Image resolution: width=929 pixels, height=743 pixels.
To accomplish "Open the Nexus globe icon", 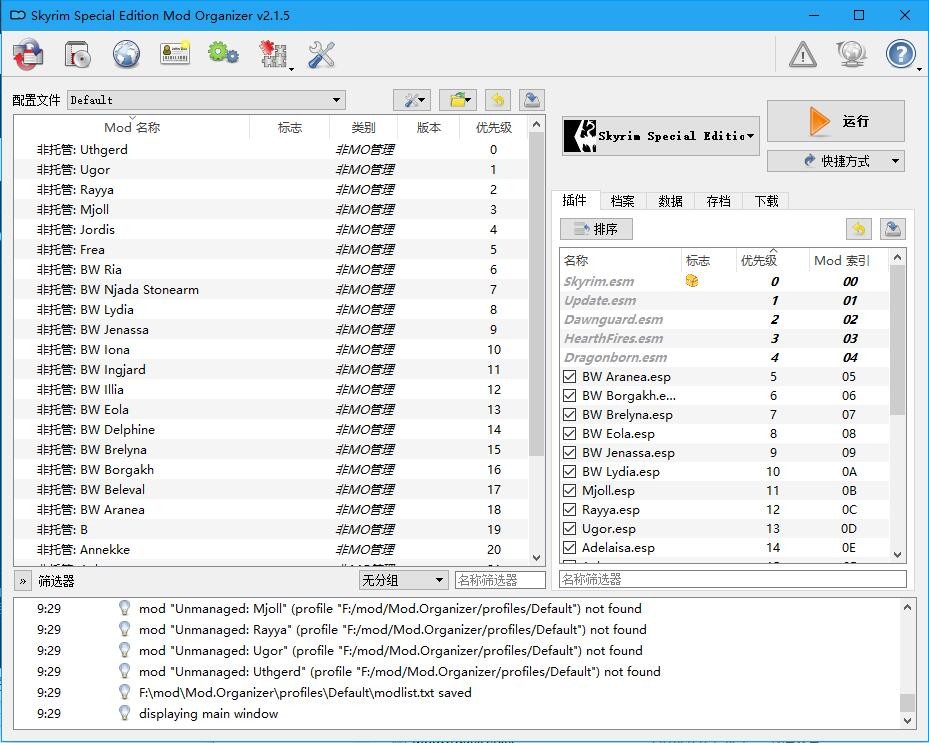I will pyautogui.click(x=126, y=55).
